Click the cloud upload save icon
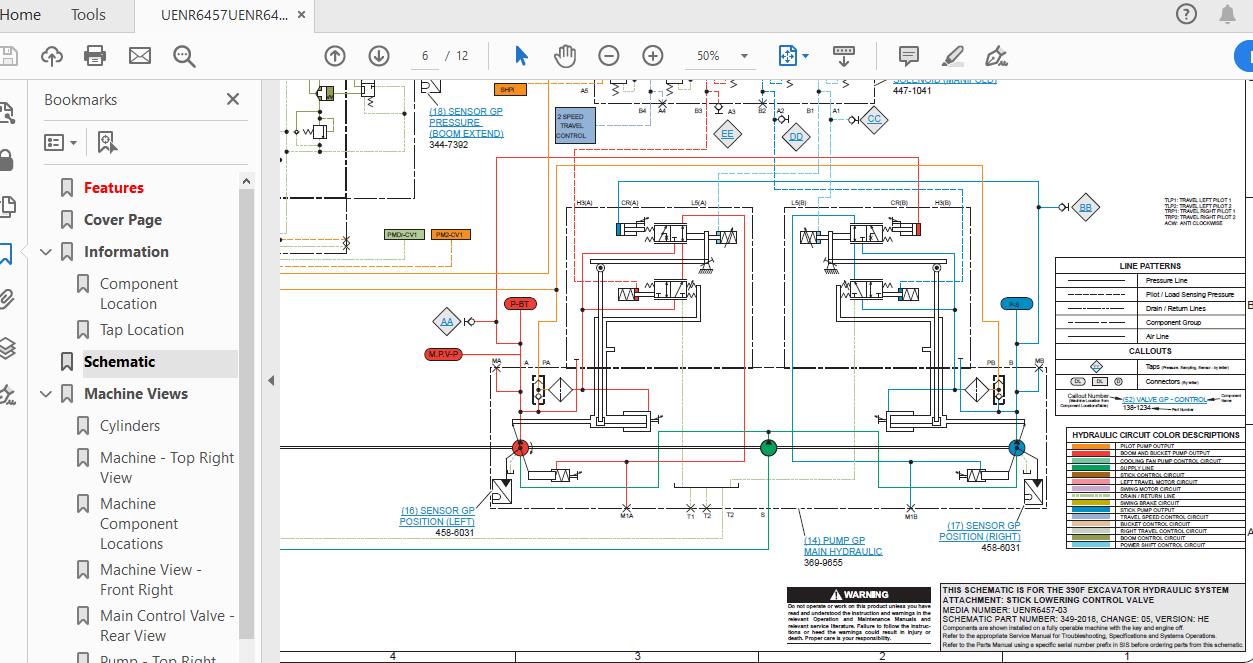The image size is (1253, 663). [52, 56]
